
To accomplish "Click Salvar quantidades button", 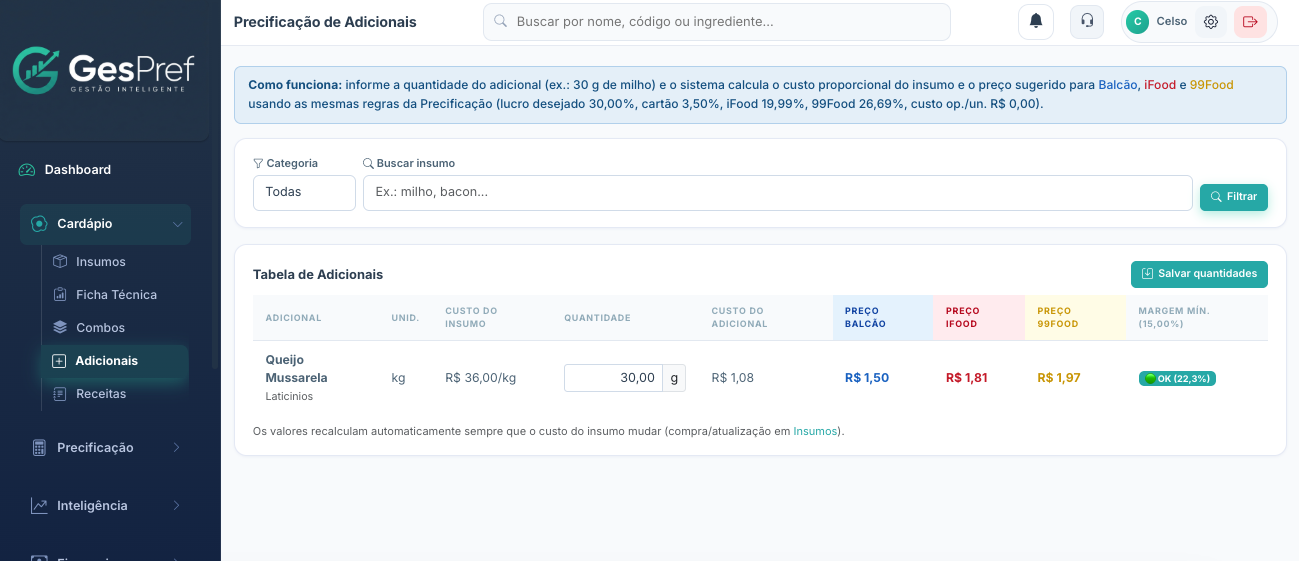I will [x=1199, y=274].
